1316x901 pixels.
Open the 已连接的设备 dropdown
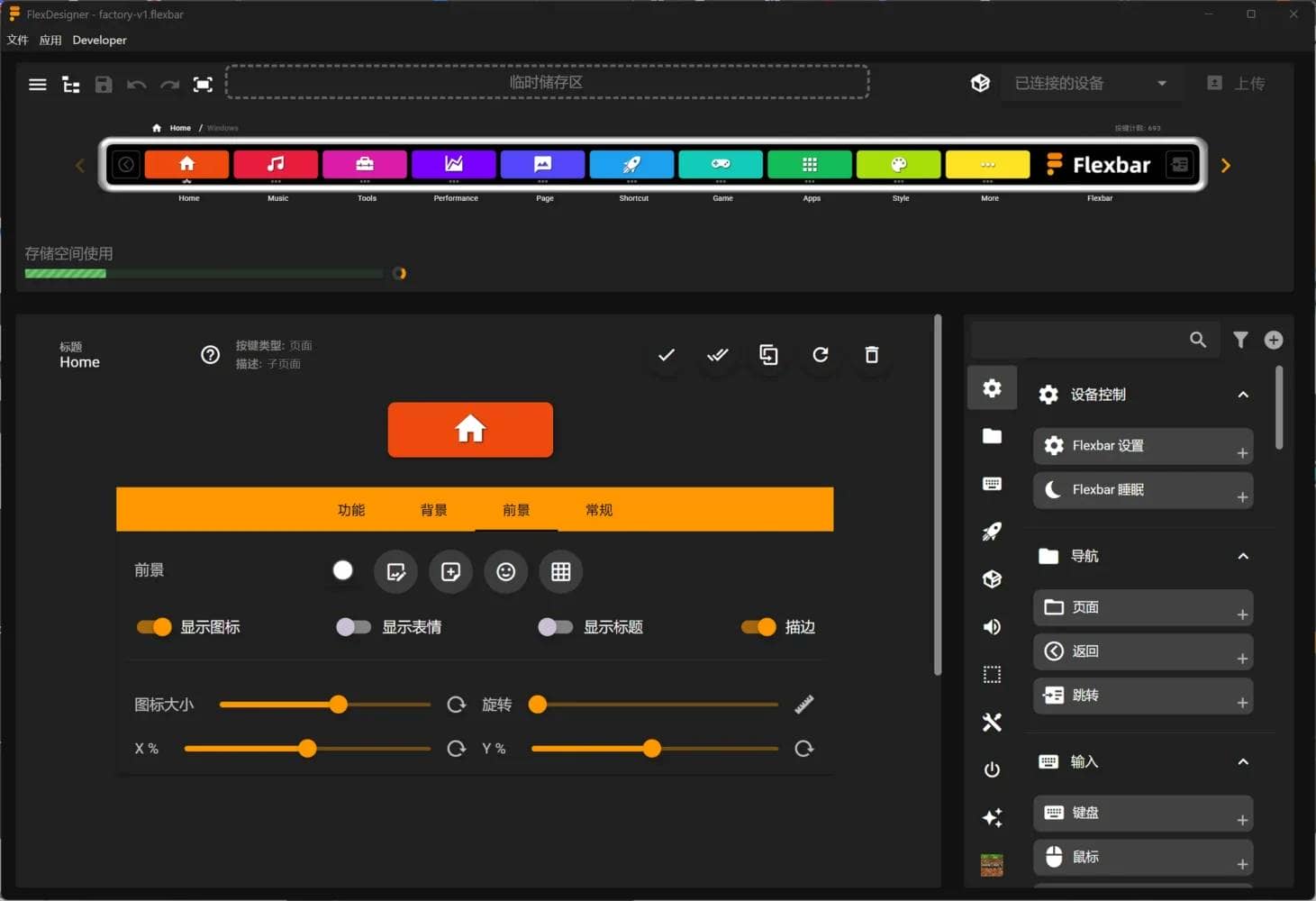(1090, 84)
